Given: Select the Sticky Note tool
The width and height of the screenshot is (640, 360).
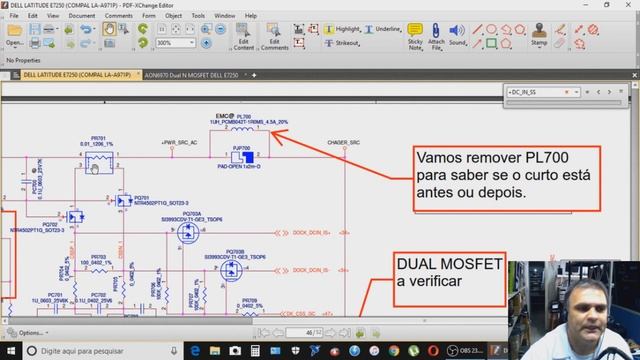Looking at the screenshot, I should [415, 37].
